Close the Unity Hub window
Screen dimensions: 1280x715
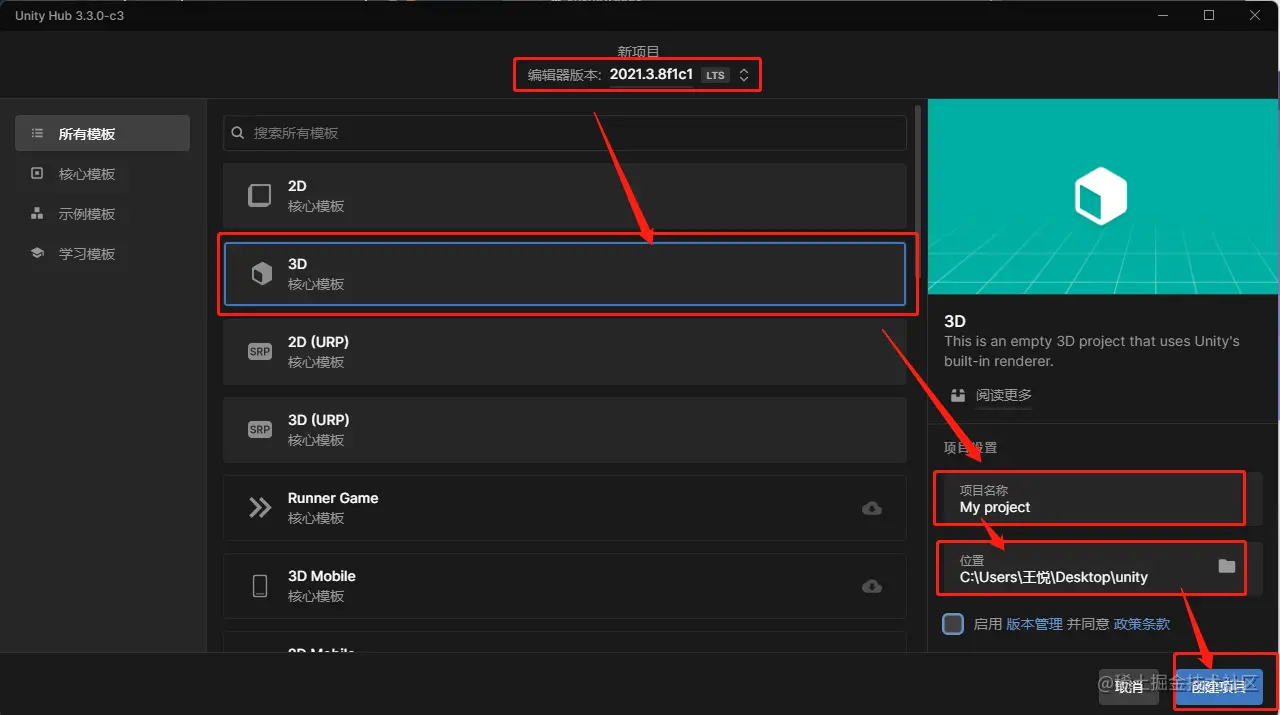tap(1255, 15)
